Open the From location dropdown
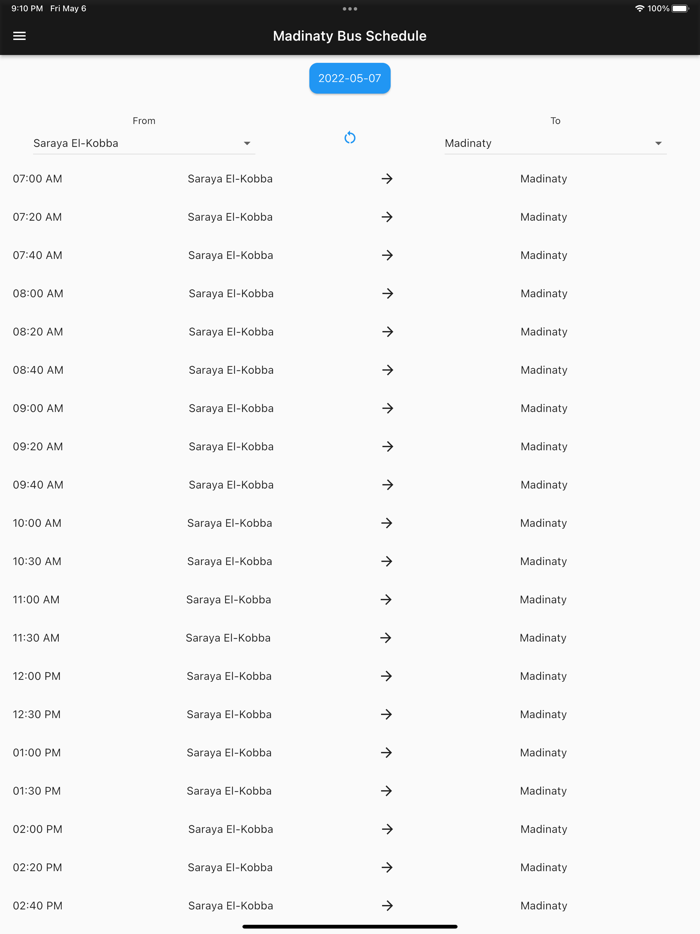 tap(143, 143)
